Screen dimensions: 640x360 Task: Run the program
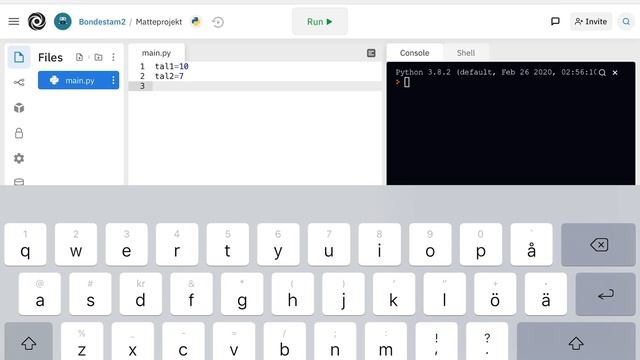pyautogui.click(x=320, y=21)
